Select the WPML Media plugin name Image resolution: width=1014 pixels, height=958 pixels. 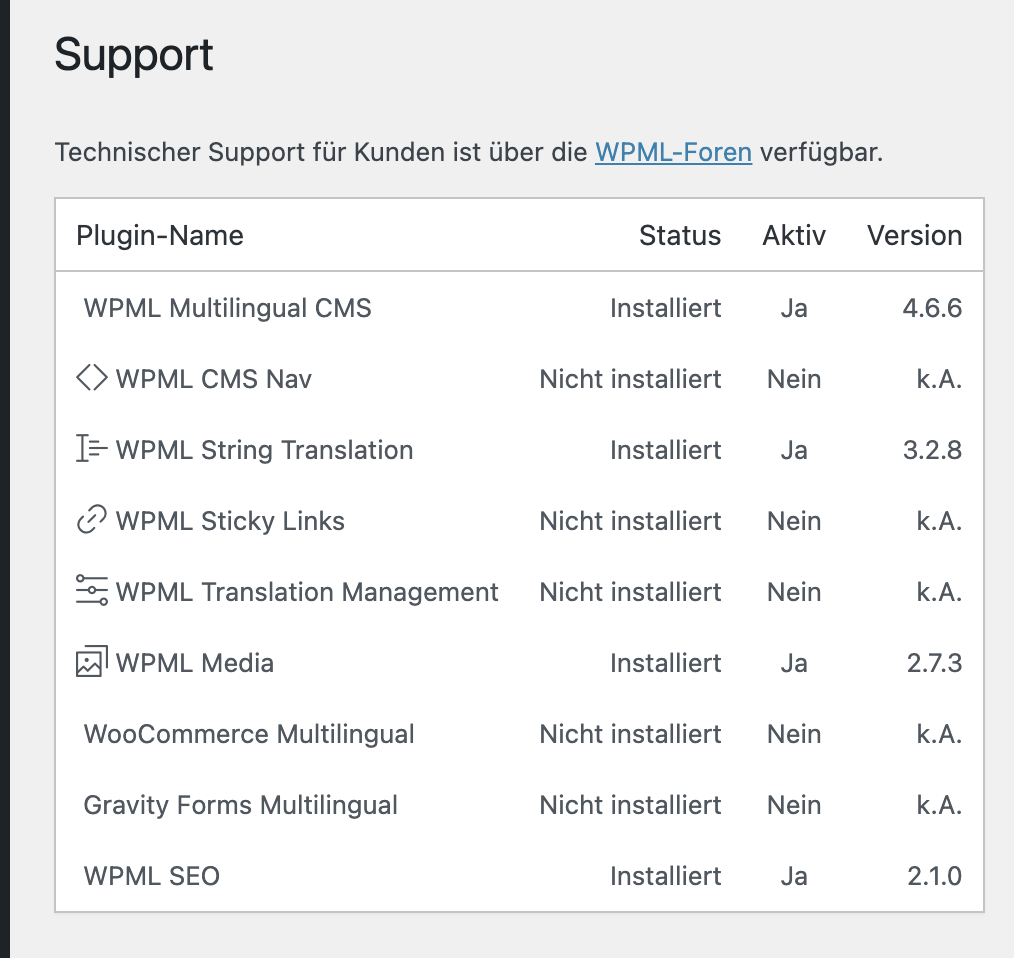click(195, 664)
